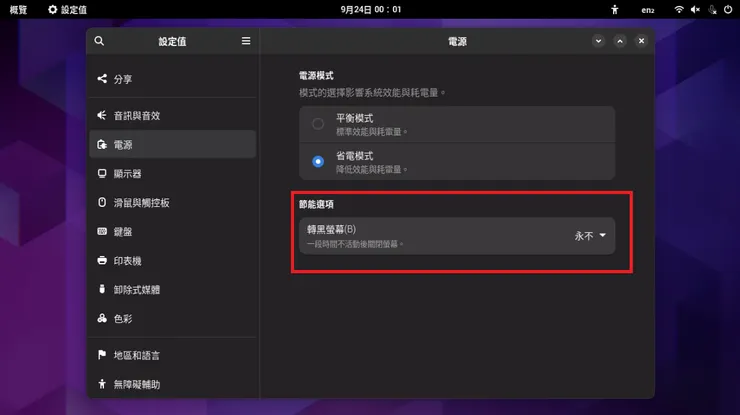Click the 省電模式 row text

(x=354, y=156)
